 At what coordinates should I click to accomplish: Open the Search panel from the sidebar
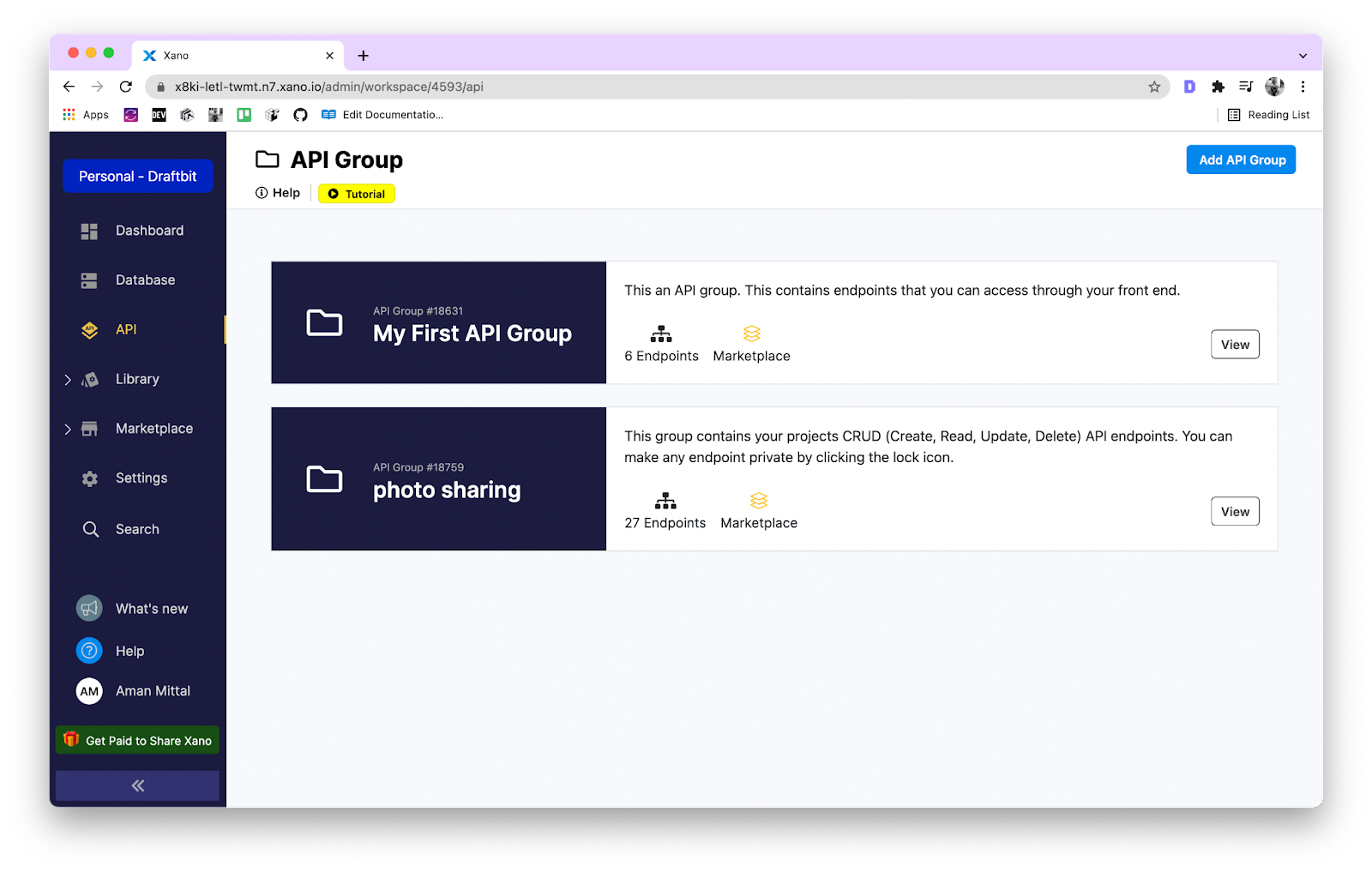click(89, 529)
